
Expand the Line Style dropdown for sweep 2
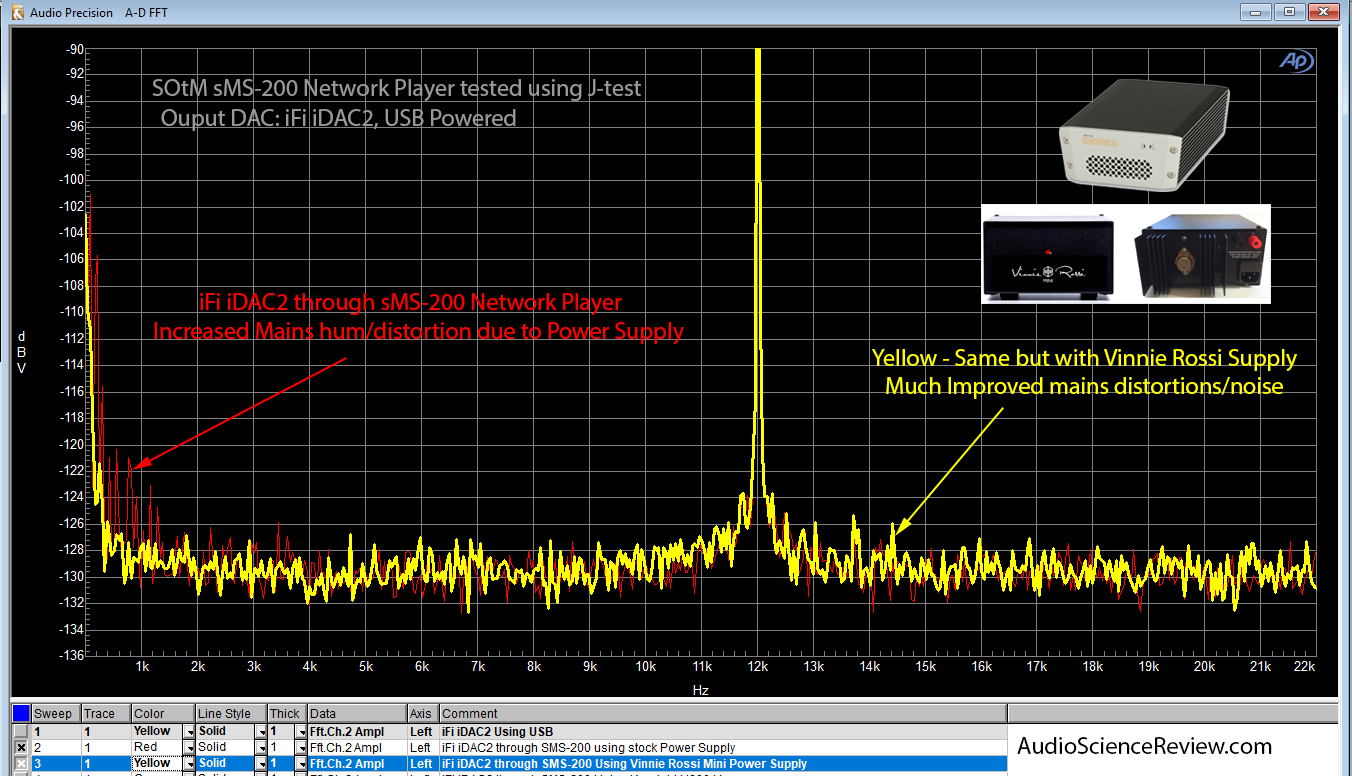coord(260,747)
